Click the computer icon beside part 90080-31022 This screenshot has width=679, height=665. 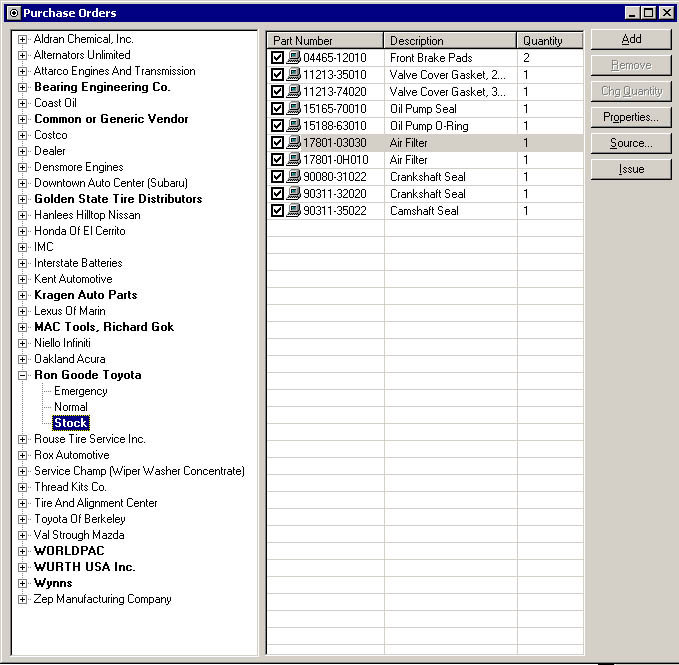point(294,176)
